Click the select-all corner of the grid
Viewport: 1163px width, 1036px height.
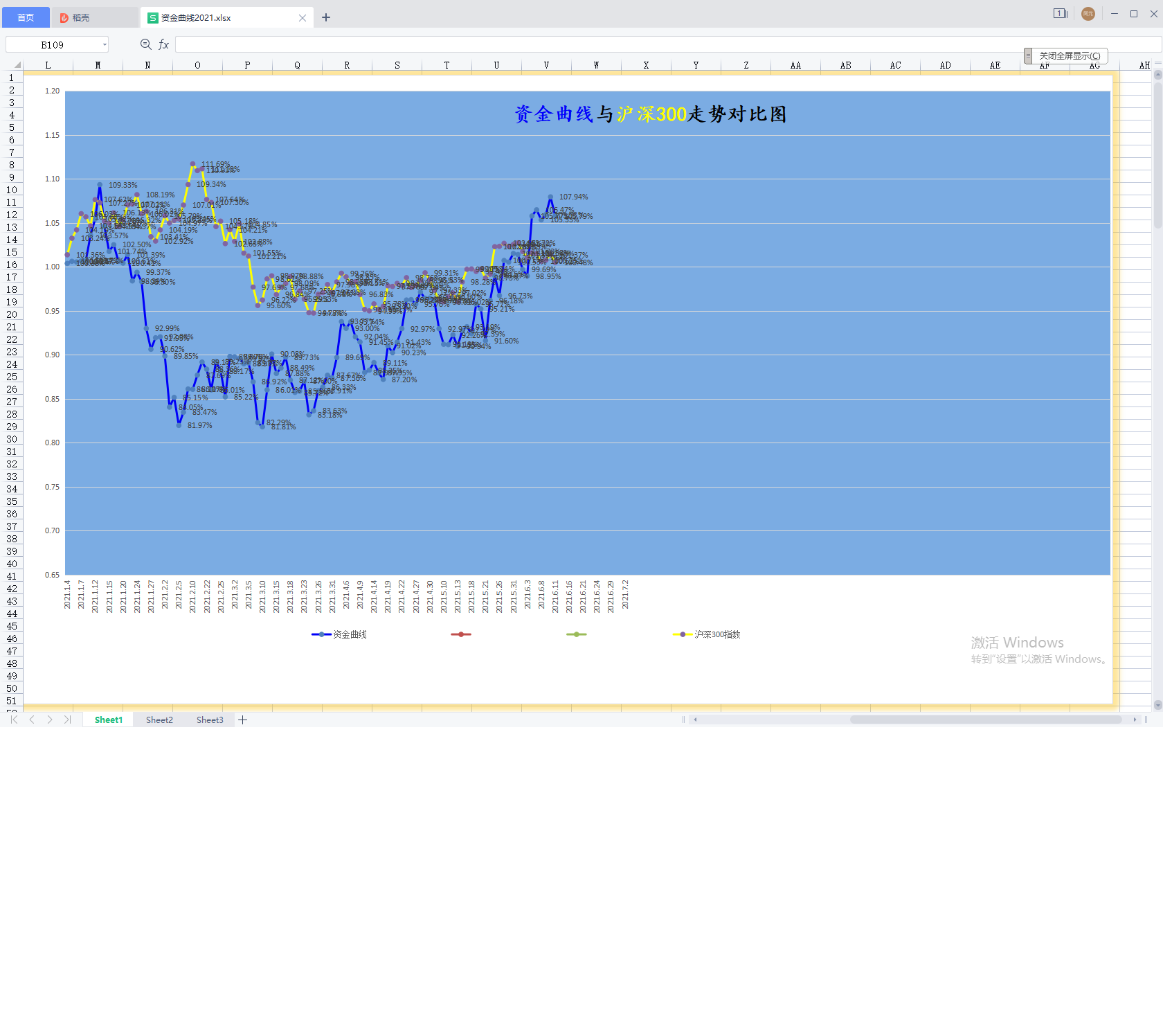pos(17,65)
